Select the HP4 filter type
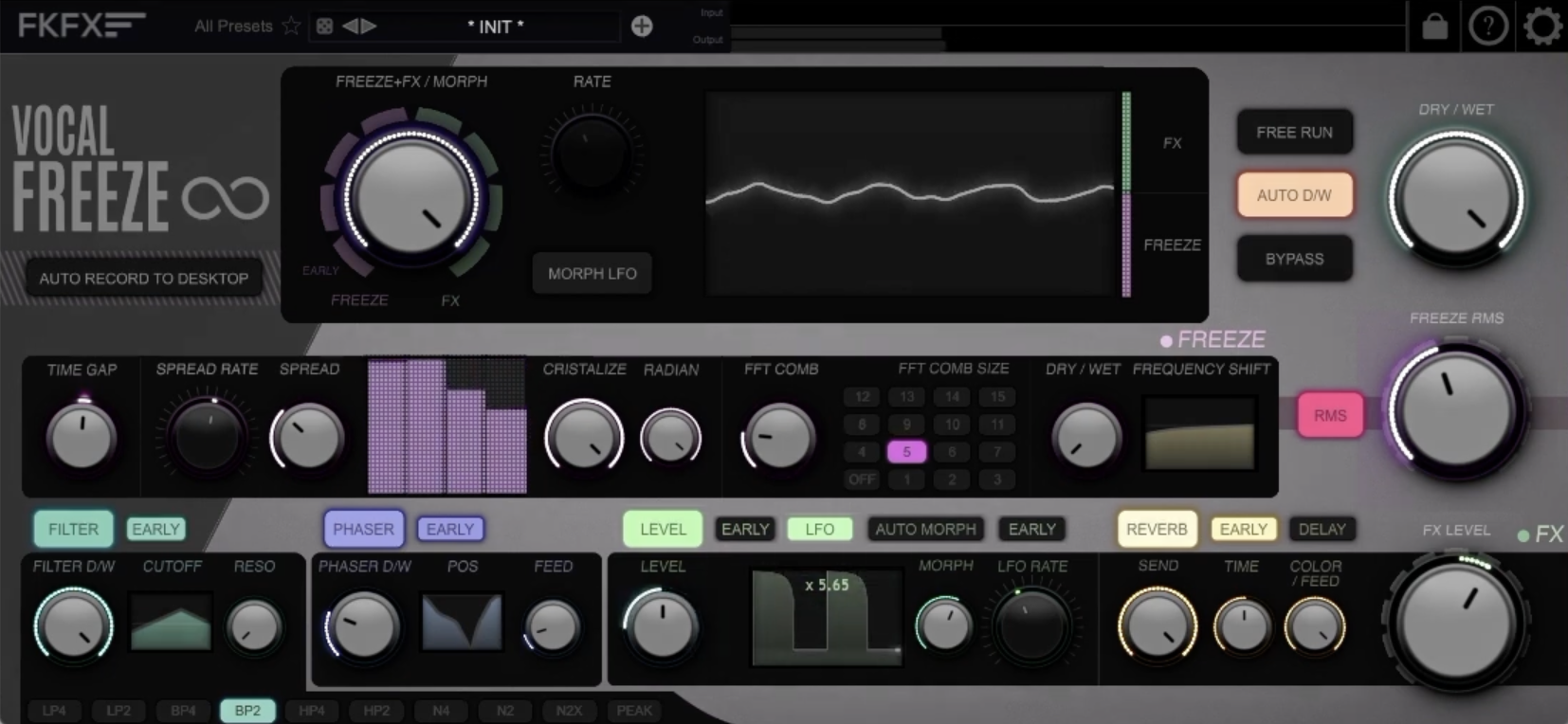This screenshot has width=1568, height=724. click(312, 711)
